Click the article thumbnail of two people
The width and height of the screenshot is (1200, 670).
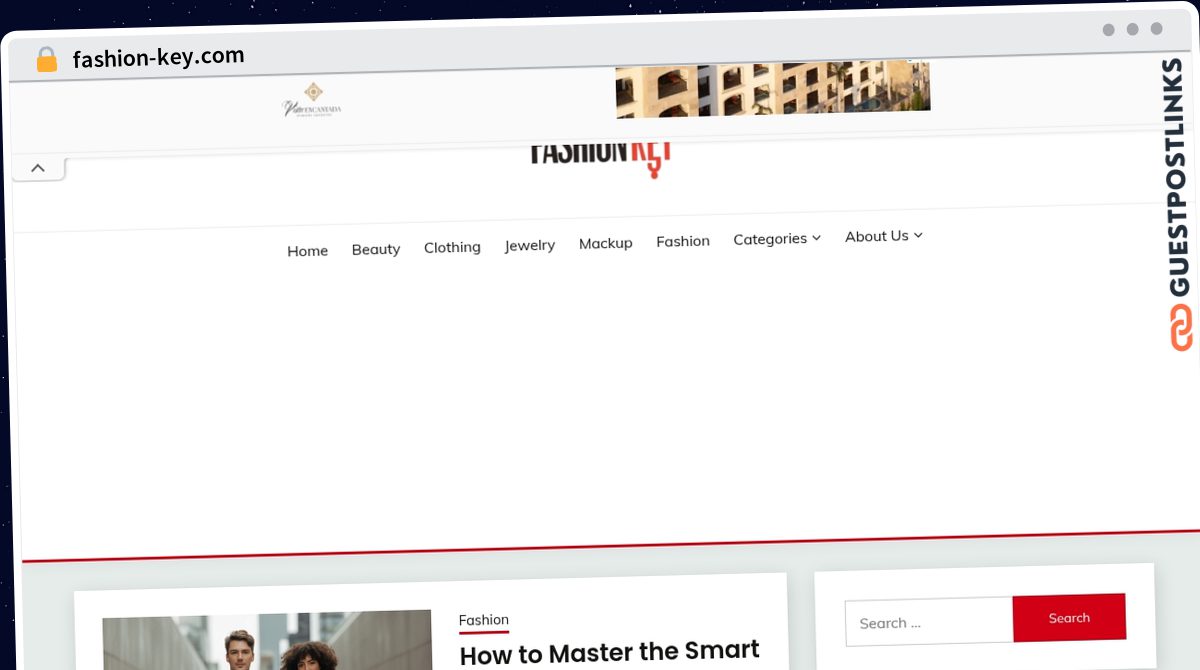pos(267,641)
